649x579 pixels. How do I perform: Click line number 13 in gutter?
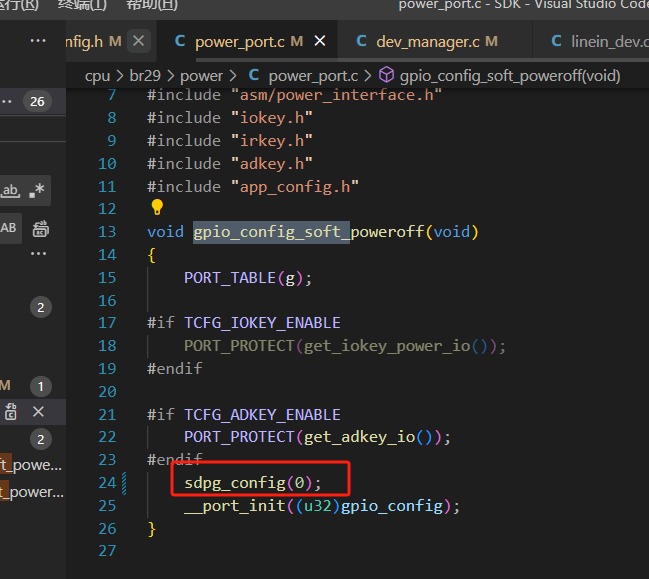[107, 232]
